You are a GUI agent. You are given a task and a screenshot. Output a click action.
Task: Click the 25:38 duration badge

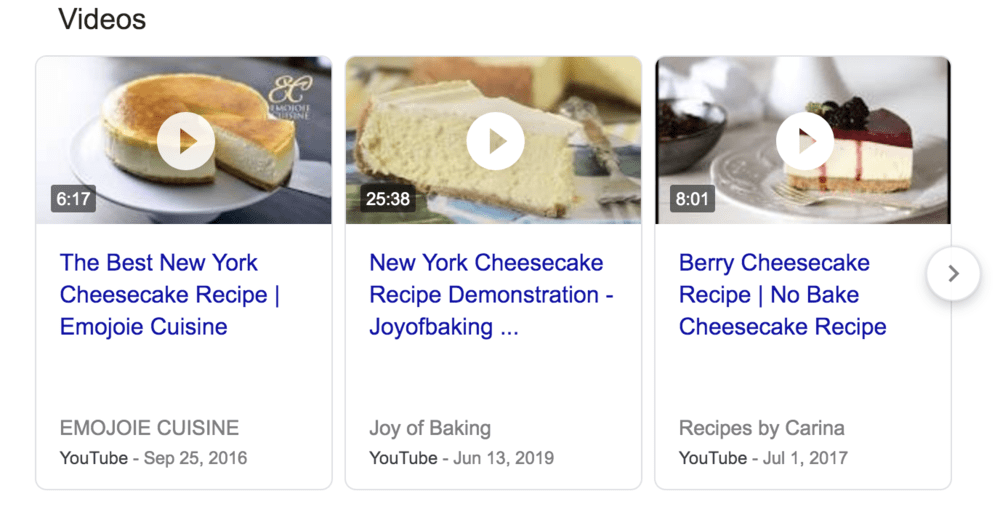pyautogui.click(x=387, y=199)
